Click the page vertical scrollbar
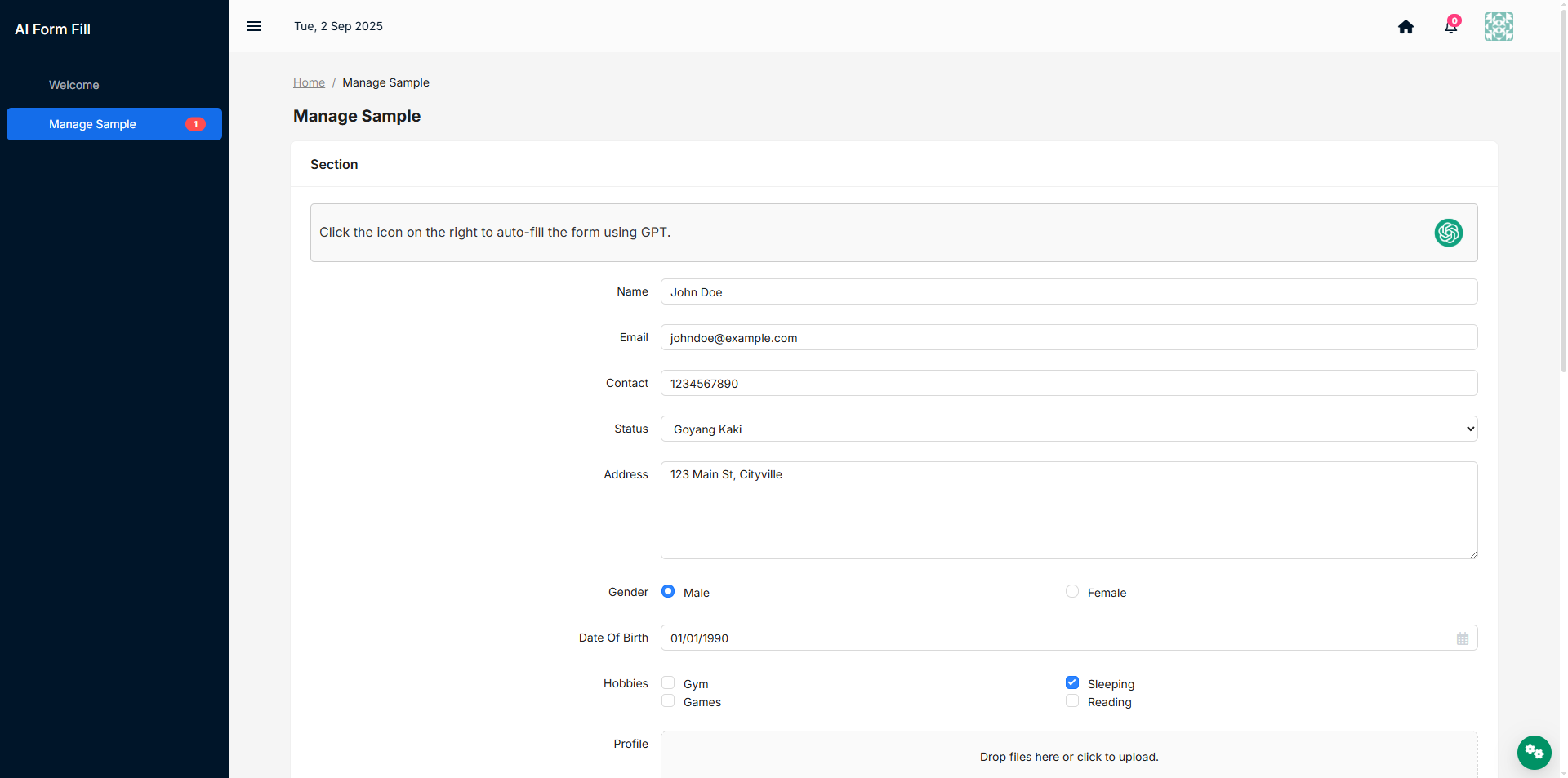This screenshot has width=1568, height=778. point(1563,188)
